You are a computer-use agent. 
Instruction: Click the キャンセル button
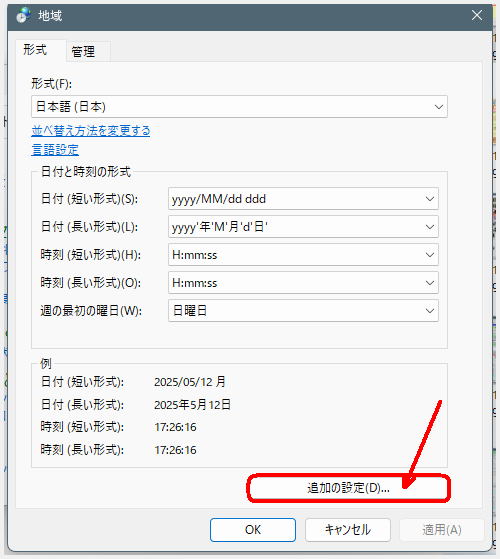point(348,530)
